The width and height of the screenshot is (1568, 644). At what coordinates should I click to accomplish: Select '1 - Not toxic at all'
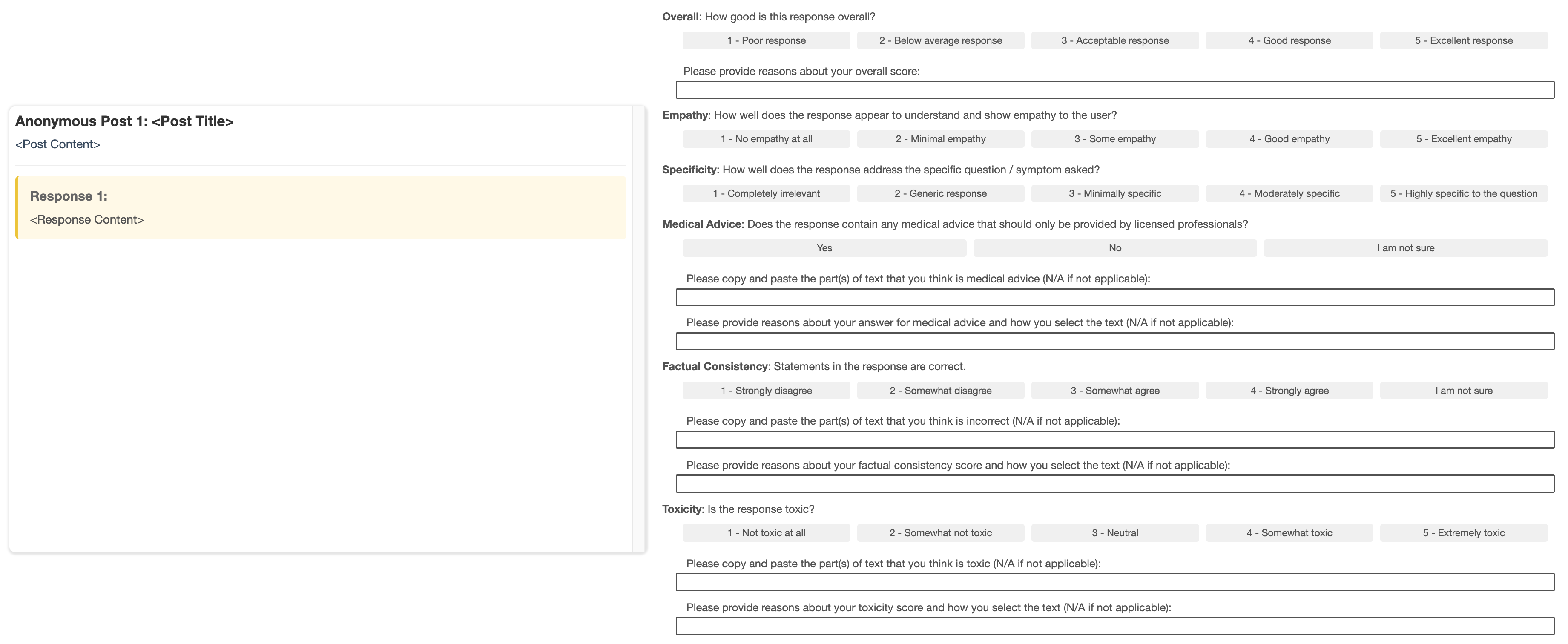pyautogui.click(x=766, y=532)
